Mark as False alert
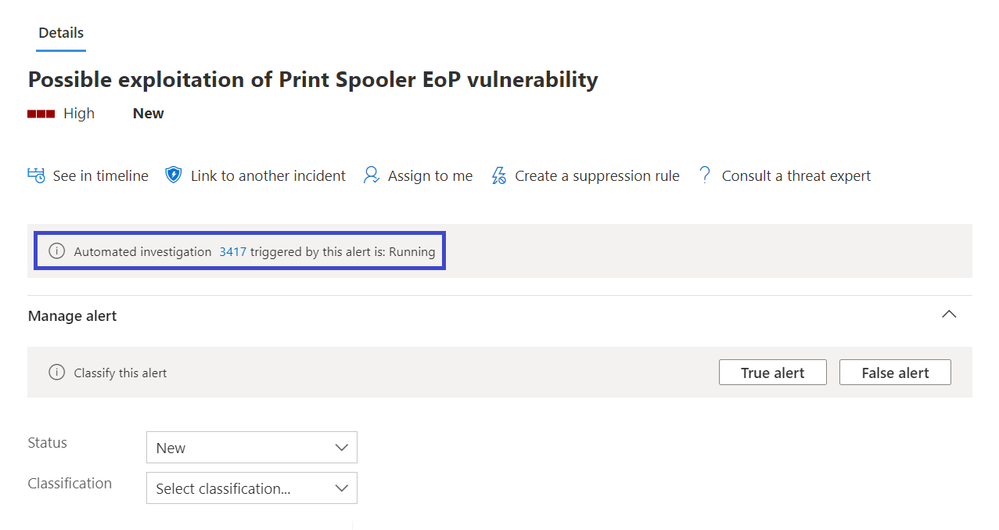Image resolution: width=999 pixels, height=530 pixels. pos(895,373)
